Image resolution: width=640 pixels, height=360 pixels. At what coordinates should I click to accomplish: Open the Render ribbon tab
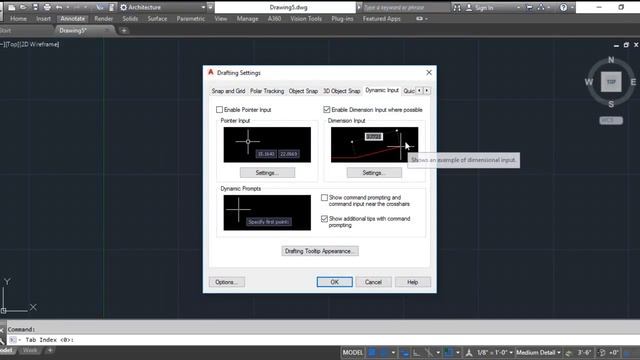[x=103, y=19]
